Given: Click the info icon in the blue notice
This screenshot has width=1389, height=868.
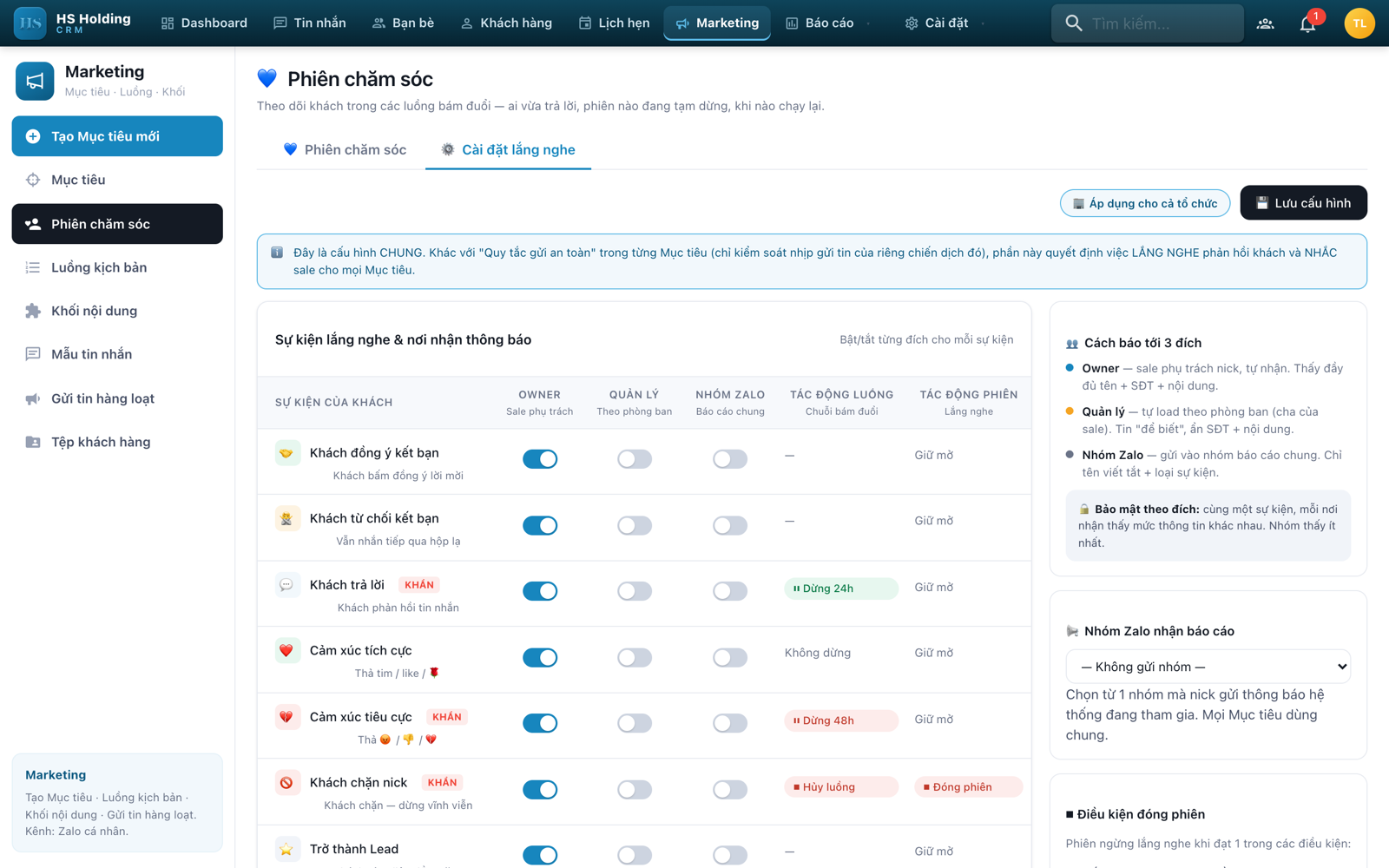Looking at the screenshot, I should tap(277, 253).
